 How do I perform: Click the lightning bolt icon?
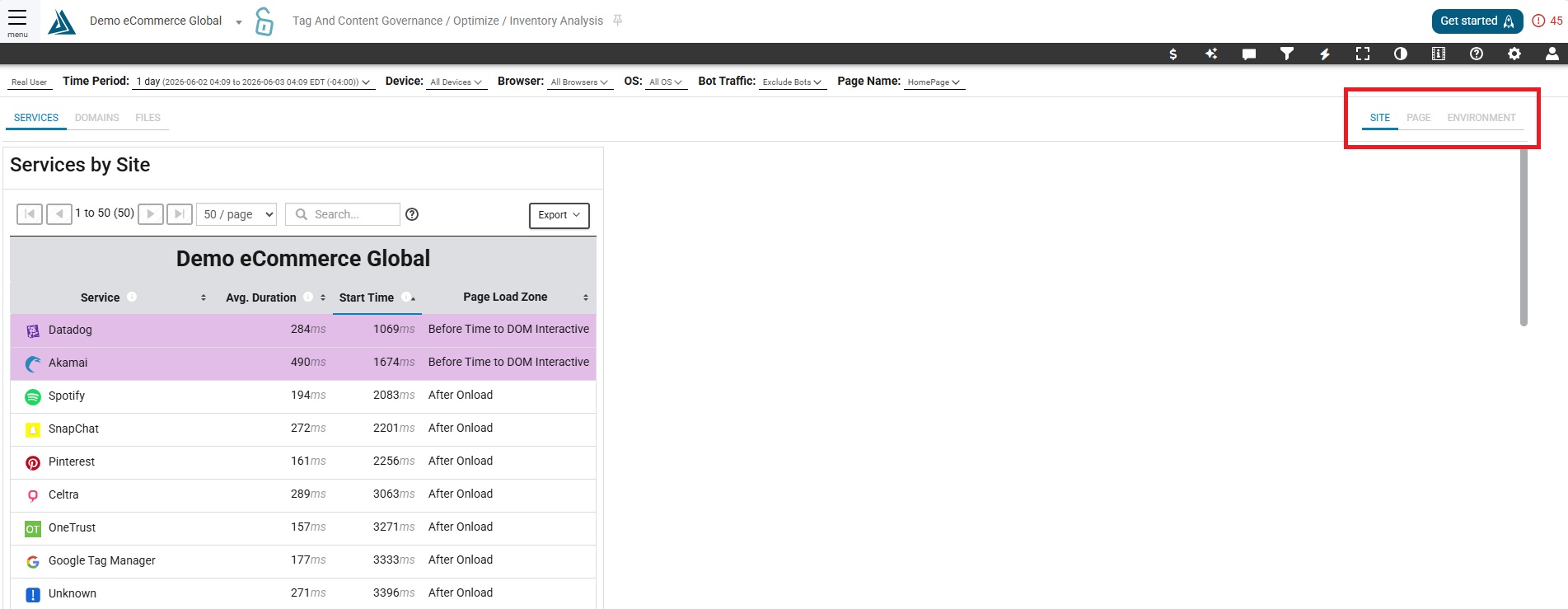click(x=1325, y=54)
